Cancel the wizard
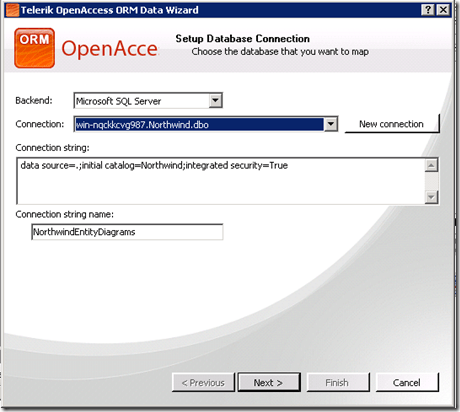 point(407,382)
